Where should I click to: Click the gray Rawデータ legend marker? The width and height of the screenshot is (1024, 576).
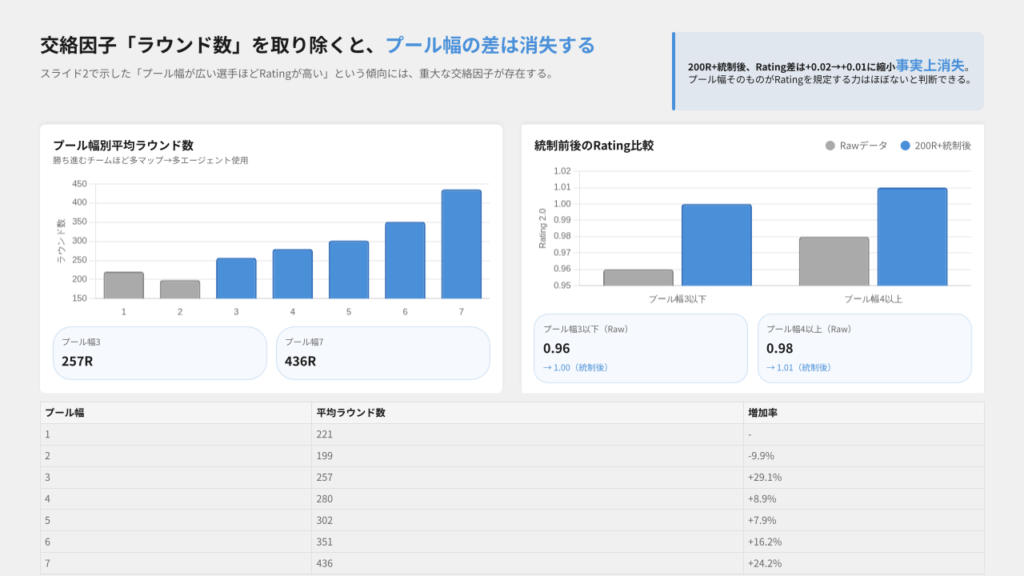click(x=830, y=146)
